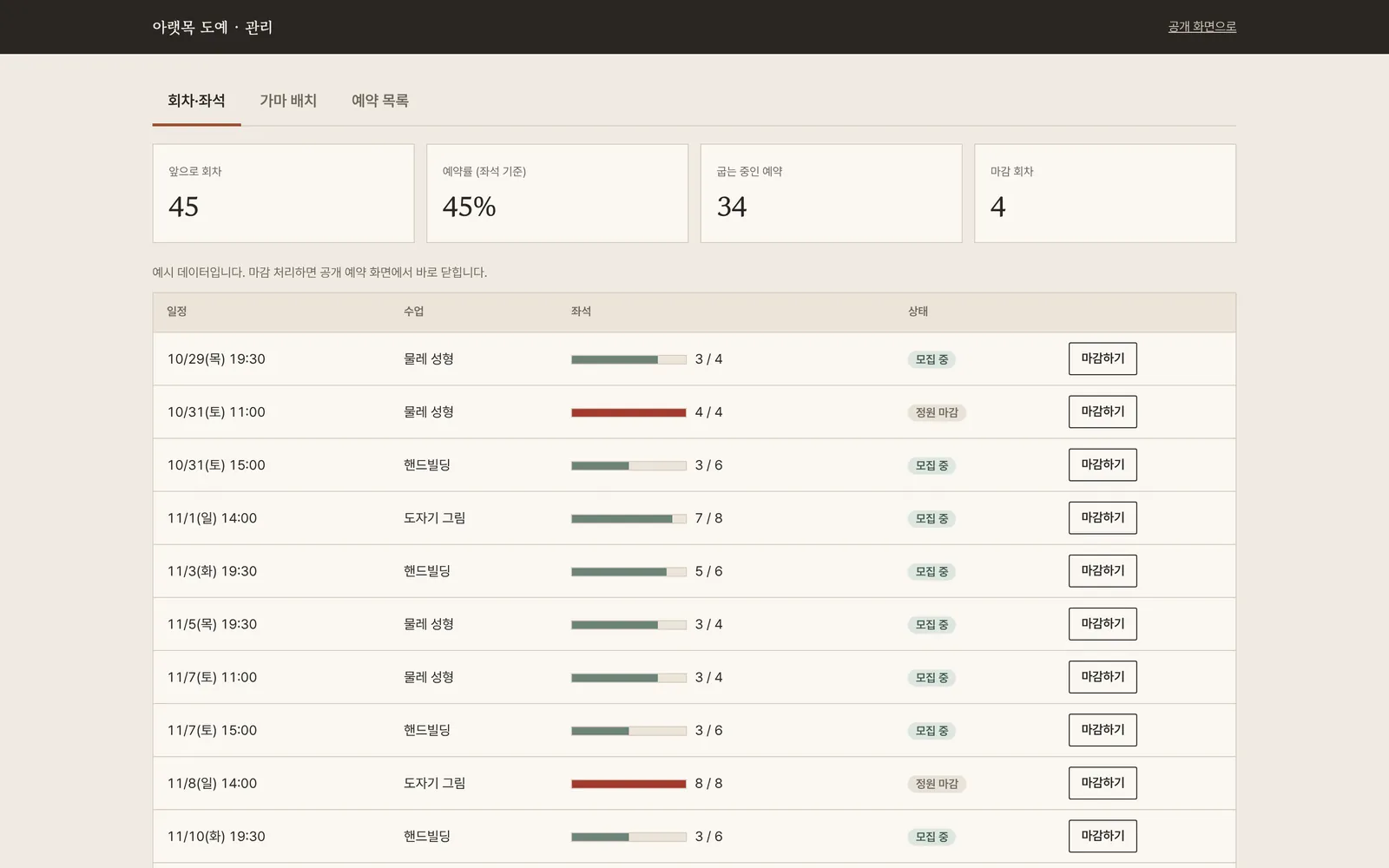
Task: Click the 일정 column header
Action: [x=177, y=312]
